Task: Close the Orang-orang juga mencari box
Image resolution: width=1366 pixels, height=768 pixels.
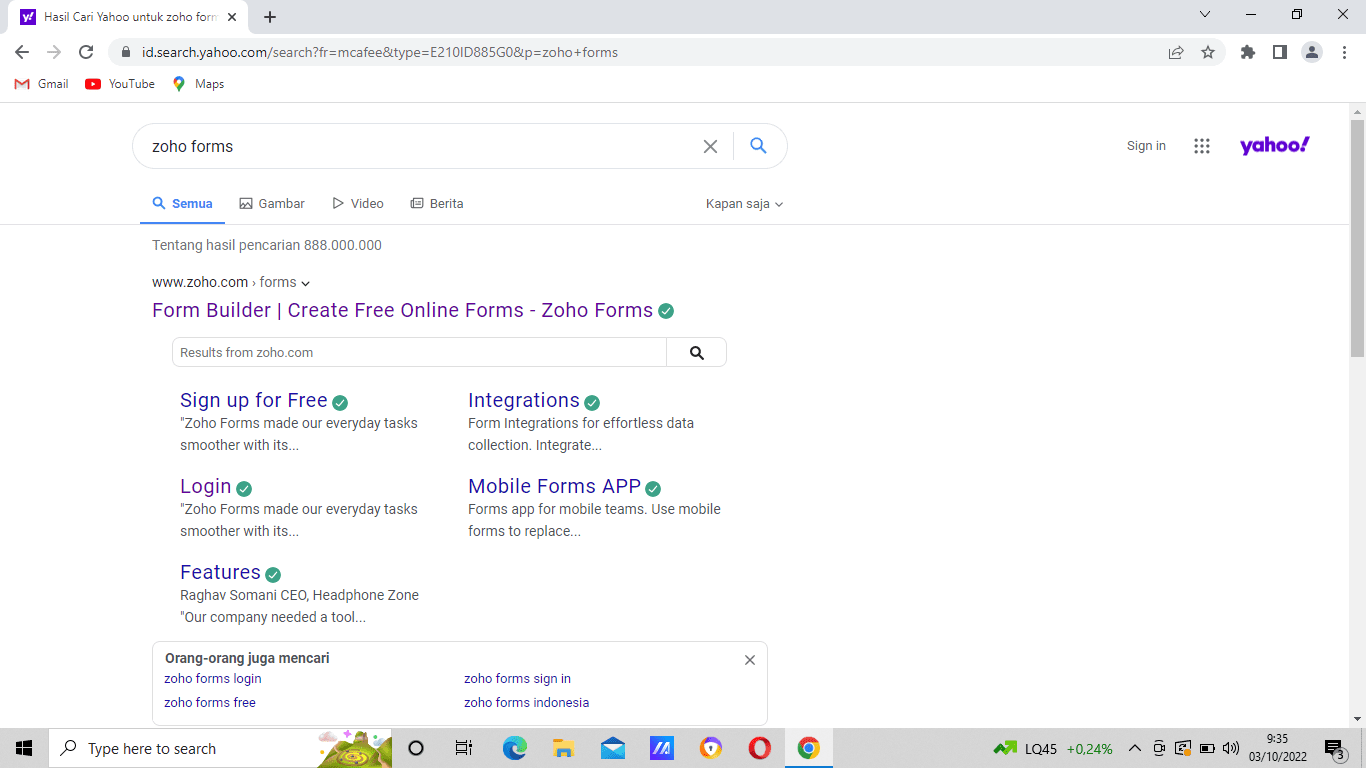Action: tap(750, 660)
